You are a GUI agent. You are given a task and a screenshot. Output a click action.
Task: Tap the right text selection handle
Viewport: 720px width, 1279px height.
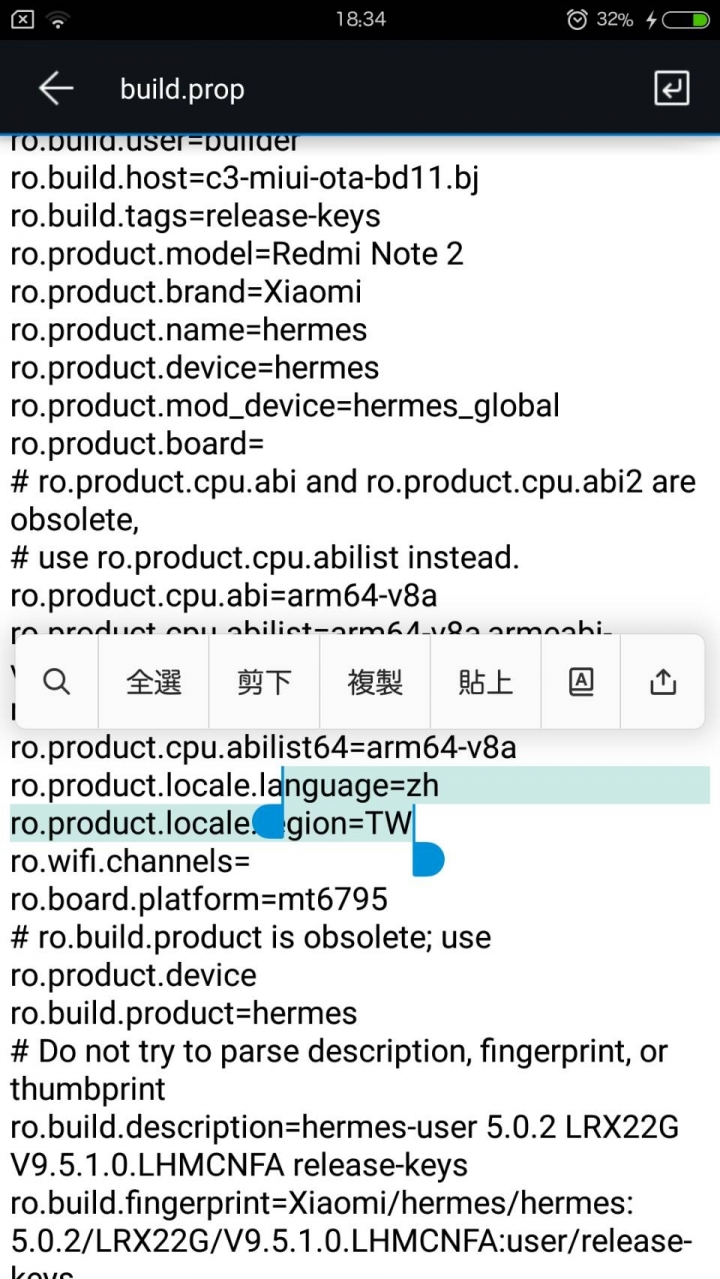pyautogui.click(x=427, y=860)
